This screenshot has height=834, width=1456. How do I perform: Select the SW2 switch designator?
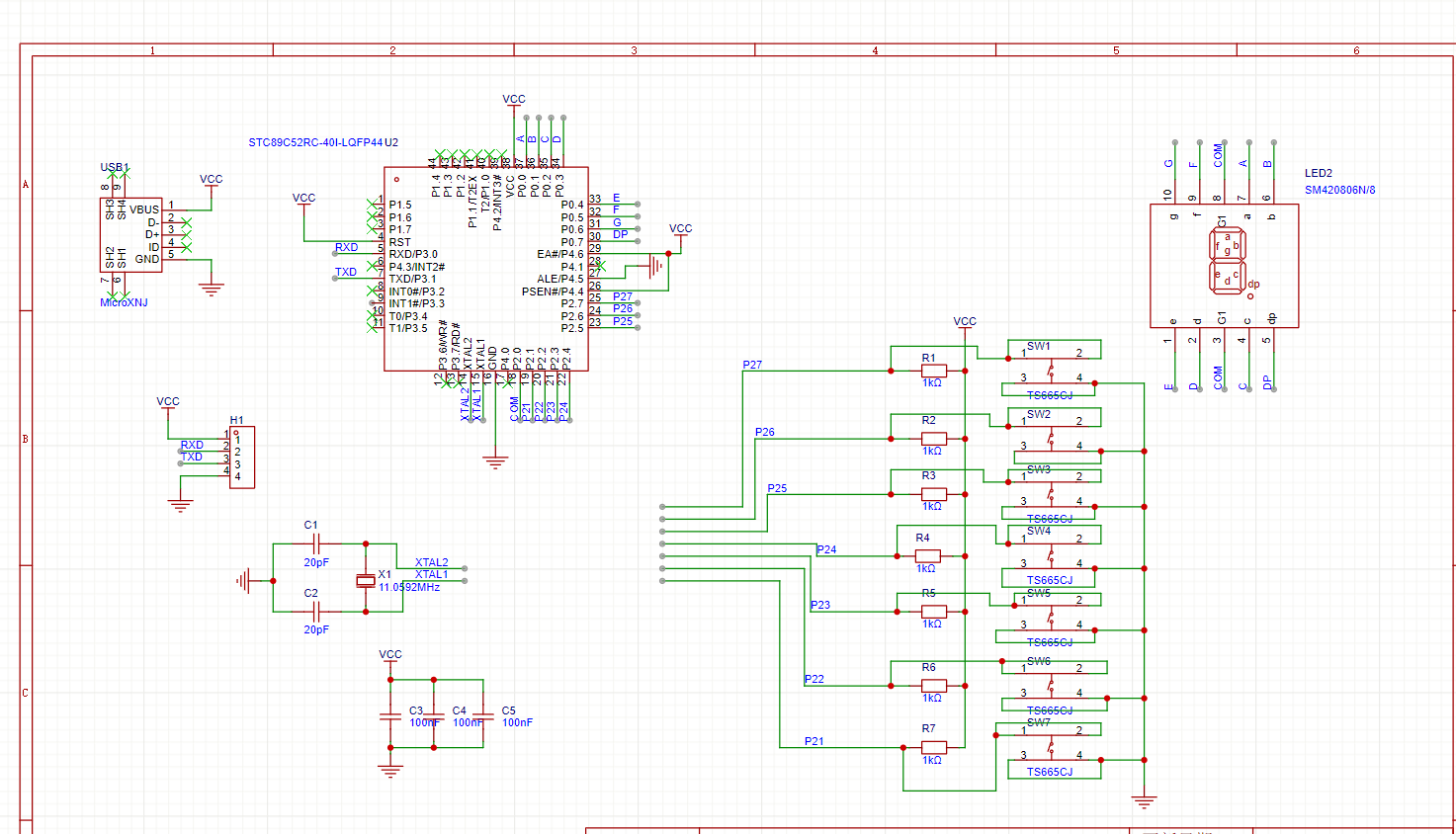tap(1039, 414)
